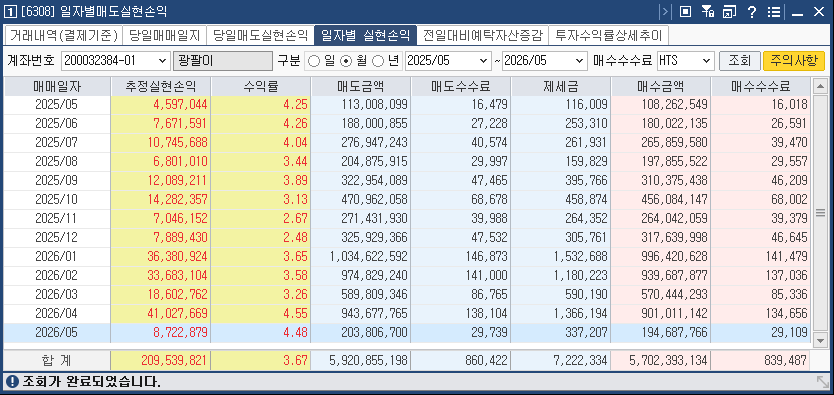Click the 제세금 column header

[x=561, y=87]
